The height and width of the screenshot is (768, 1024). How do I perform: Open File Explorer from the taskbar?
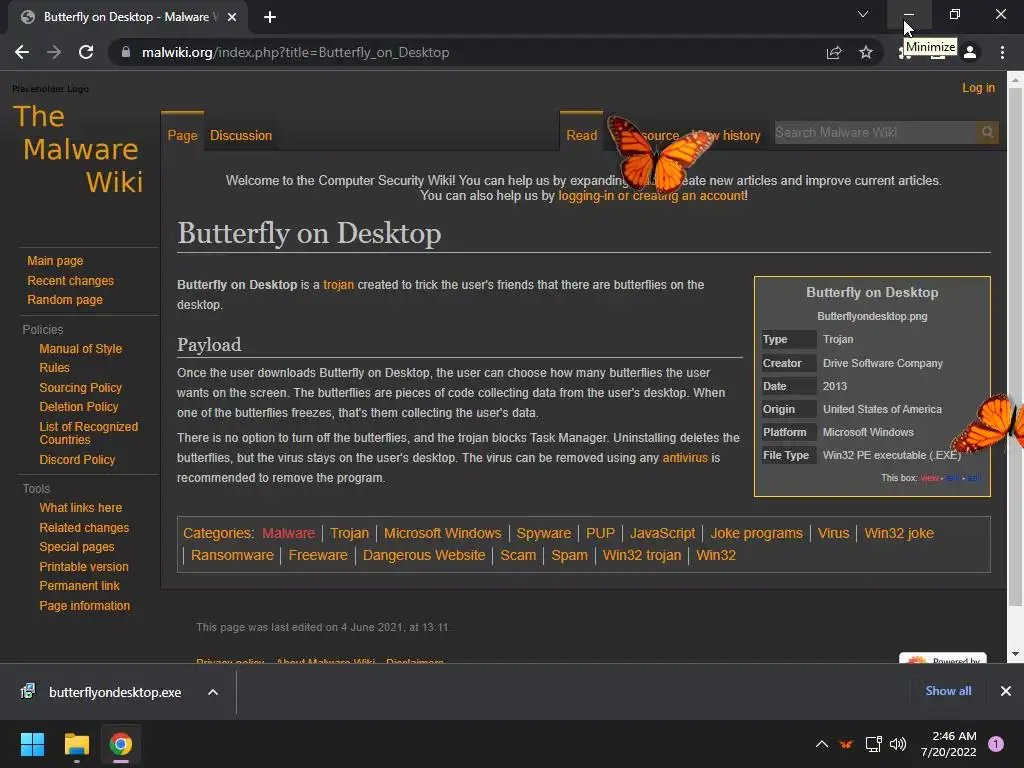click(76, 744)
